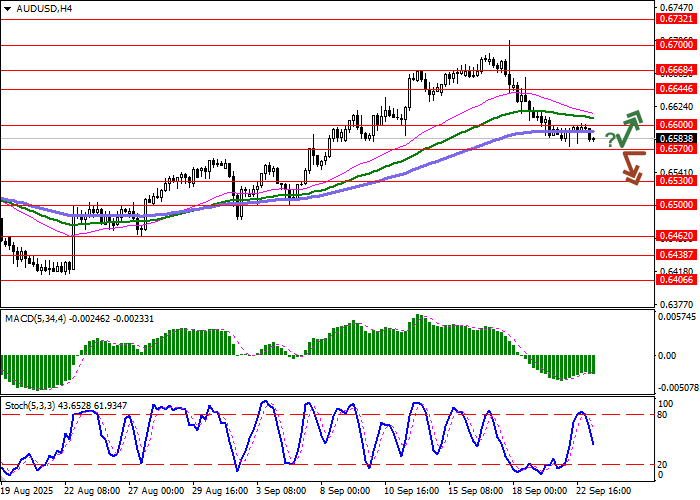Select the 0.66684 red price level label
700x500 pixels.
point(676,70)
